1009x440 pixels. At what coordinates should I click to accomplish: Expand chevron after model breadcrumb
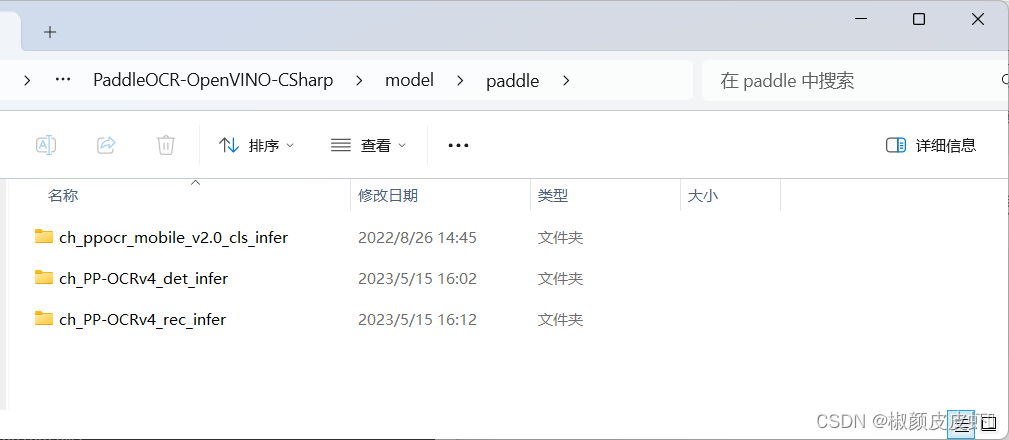[x=460, y=80]
